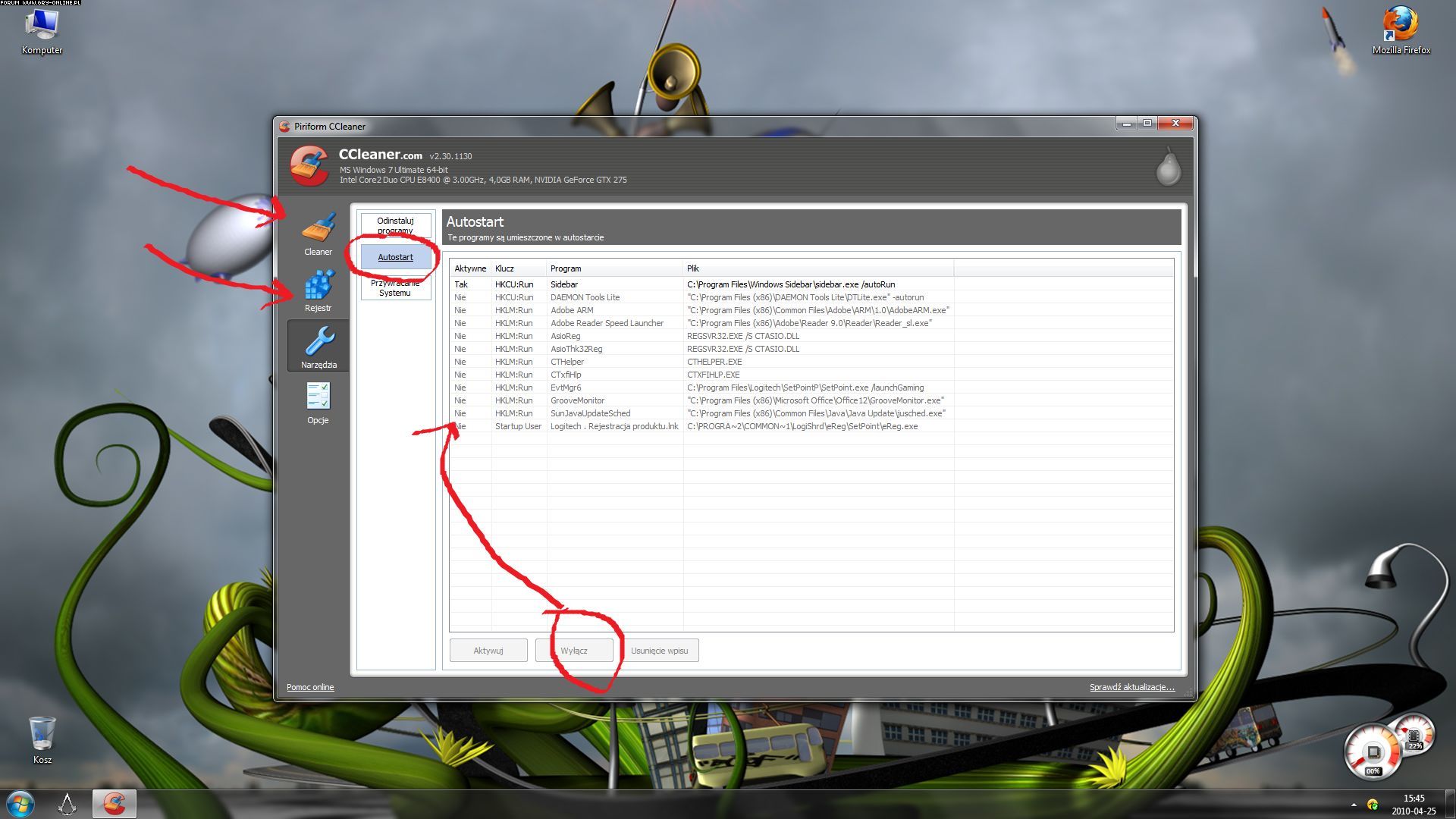The image size is (1456, 819).
Task: Click the Aktywuj button
Action: (x=488, y=651)
